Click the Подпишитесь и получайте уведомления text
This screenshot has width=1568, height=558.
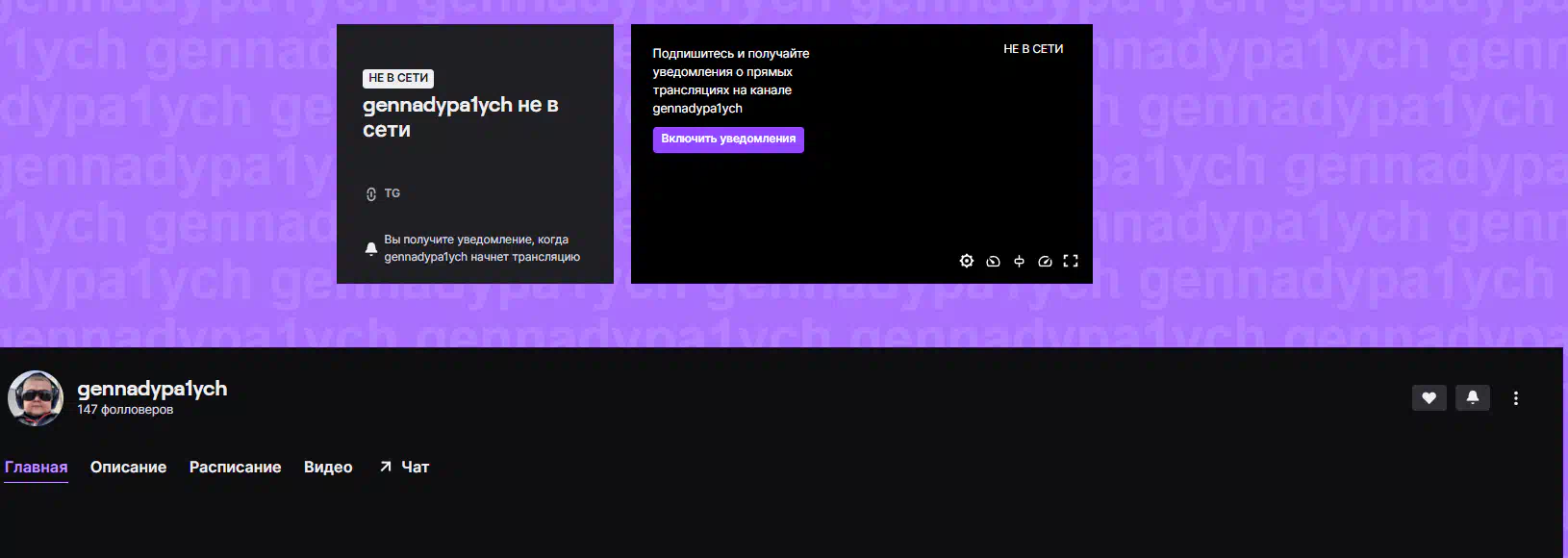[x=731, y=81]
